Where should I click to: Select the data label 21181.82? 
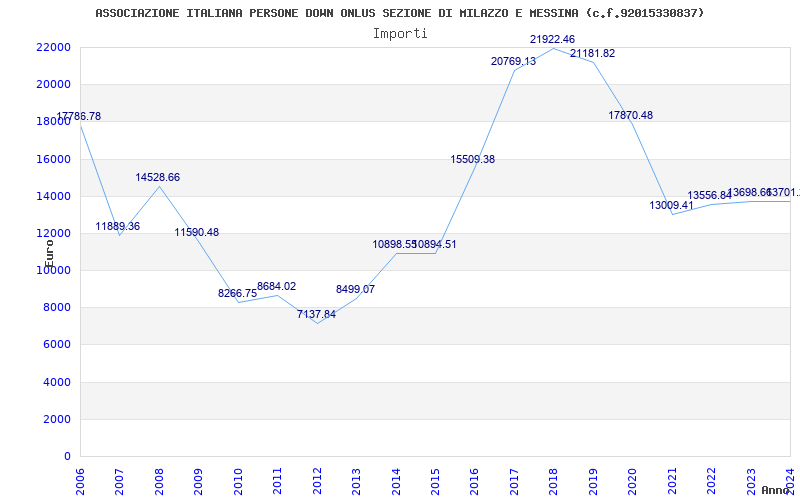[x=592, y=54]
